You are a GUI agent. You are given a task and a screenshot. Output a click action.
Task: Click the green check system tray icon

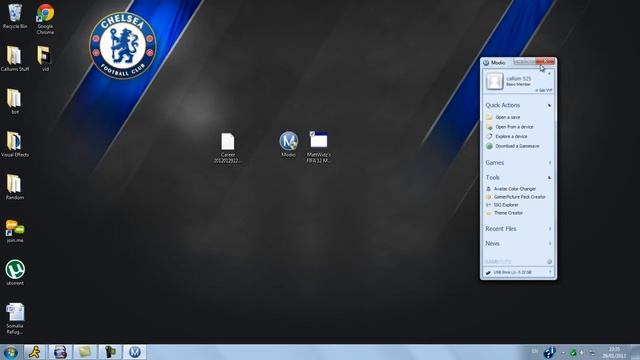coord(573,352)
